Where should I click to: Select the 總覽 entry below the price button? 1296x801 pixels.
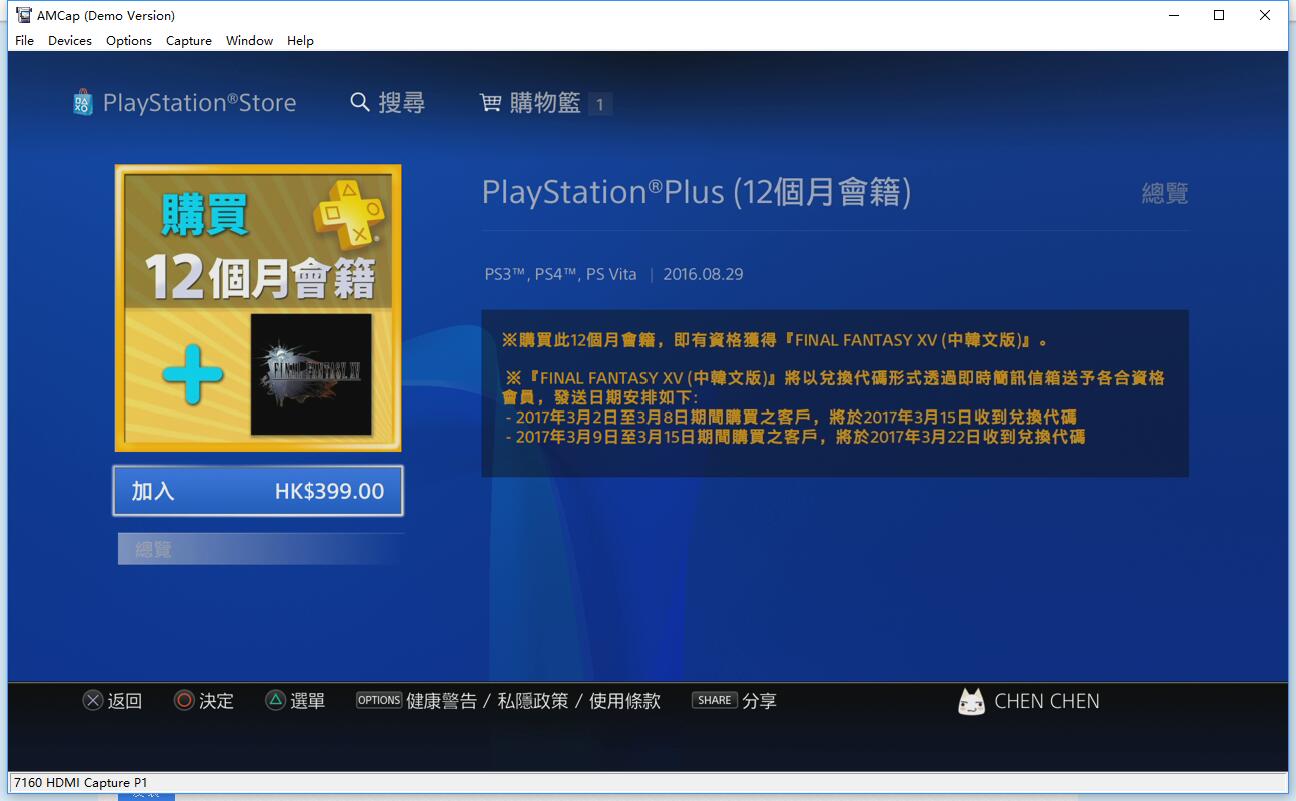tap(260, 549)
